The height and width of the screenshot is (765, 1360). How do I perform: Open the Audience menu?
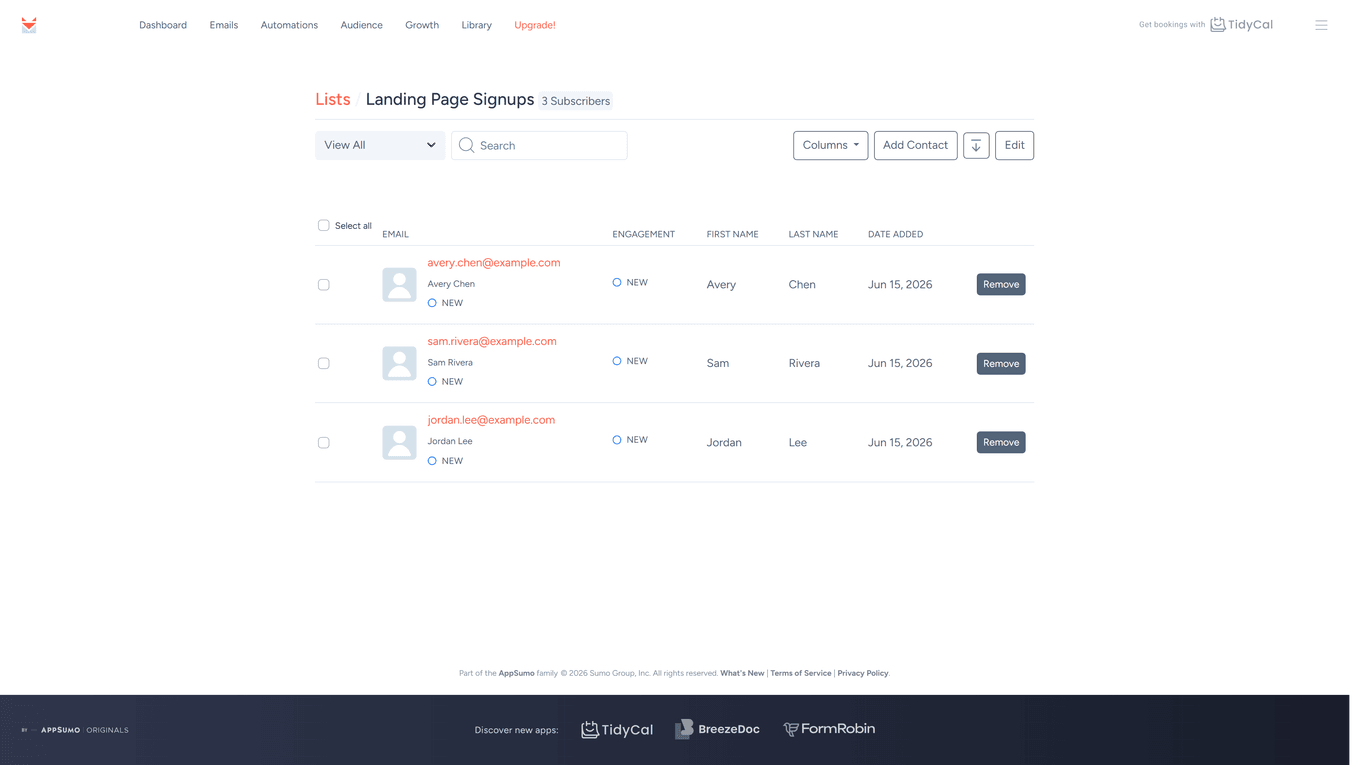361,25
